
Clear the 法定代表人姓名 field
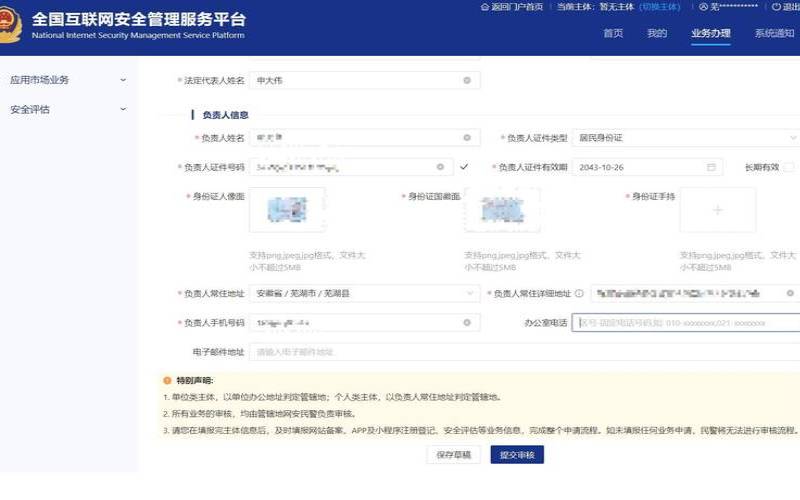pos(467,81)
